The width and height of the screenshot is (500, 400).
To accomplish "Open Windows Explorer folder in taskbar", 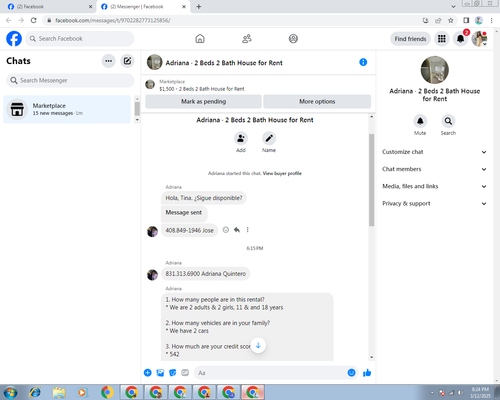I will click(59, 392).
